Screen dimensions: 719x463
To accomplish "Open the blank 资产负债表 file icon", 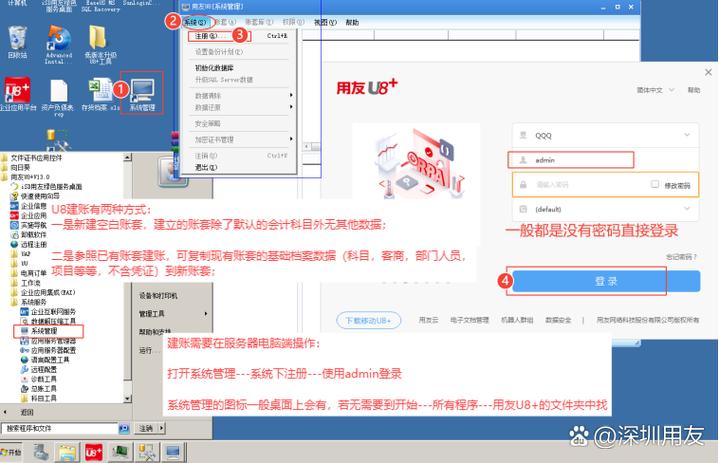I will coord(58,96).
